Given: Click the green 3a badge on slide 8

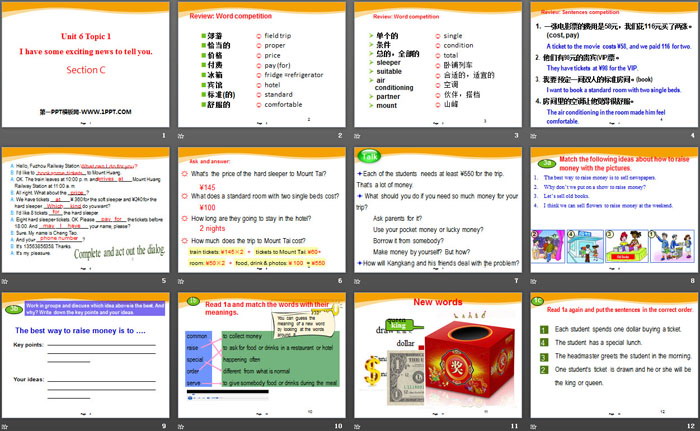Looking at the screenshot, I should click(x=547, y=163).
